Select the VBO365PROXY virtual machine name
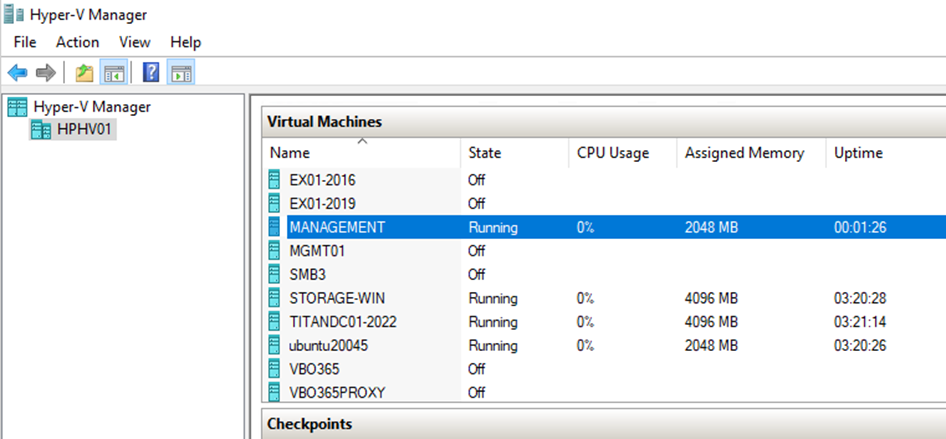 tap(337, 393)
